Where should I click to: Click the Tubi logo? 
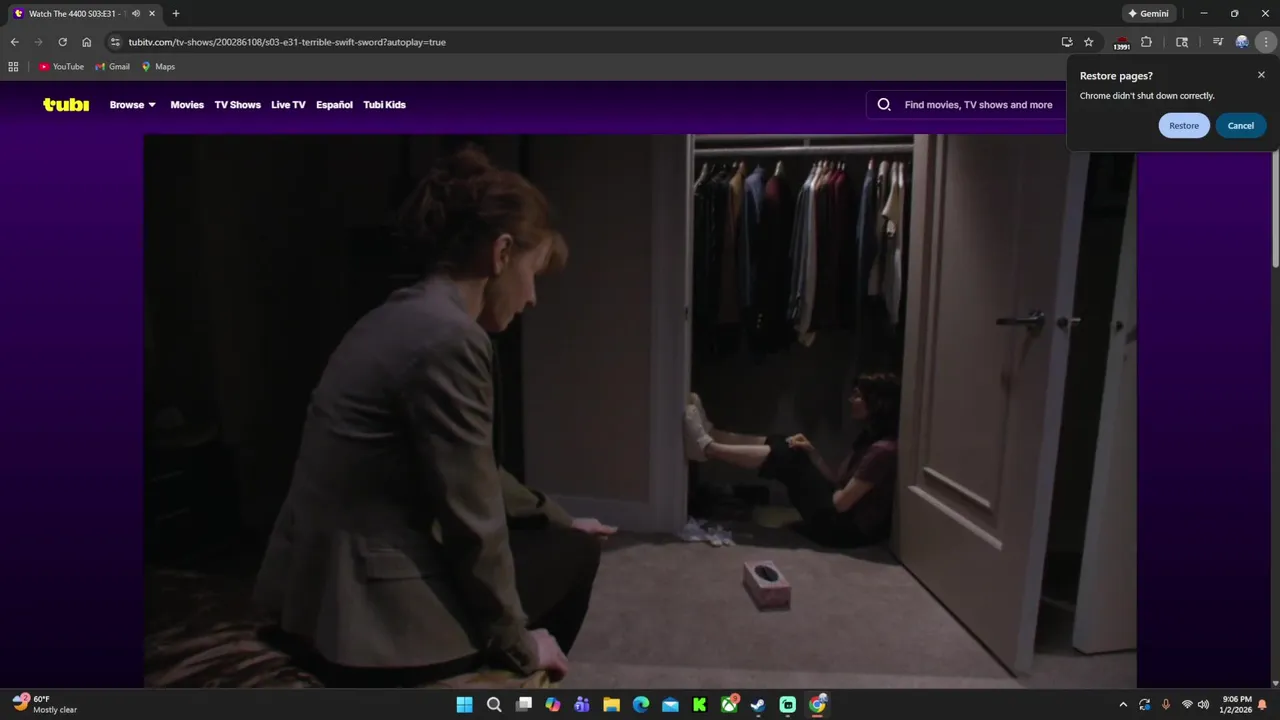click(66, 104)
